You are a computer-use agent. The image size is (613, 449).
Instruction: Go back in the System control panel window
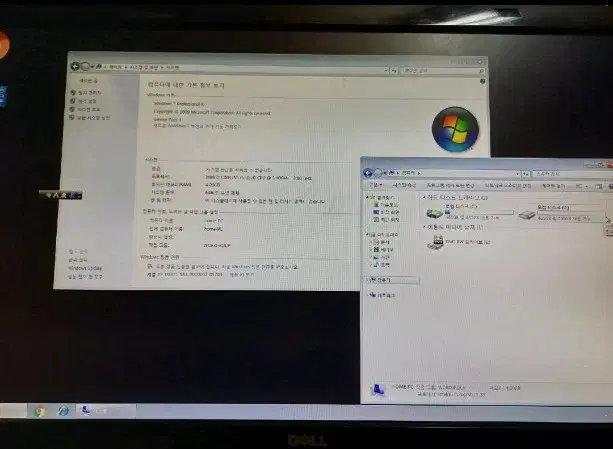(75, 66)
